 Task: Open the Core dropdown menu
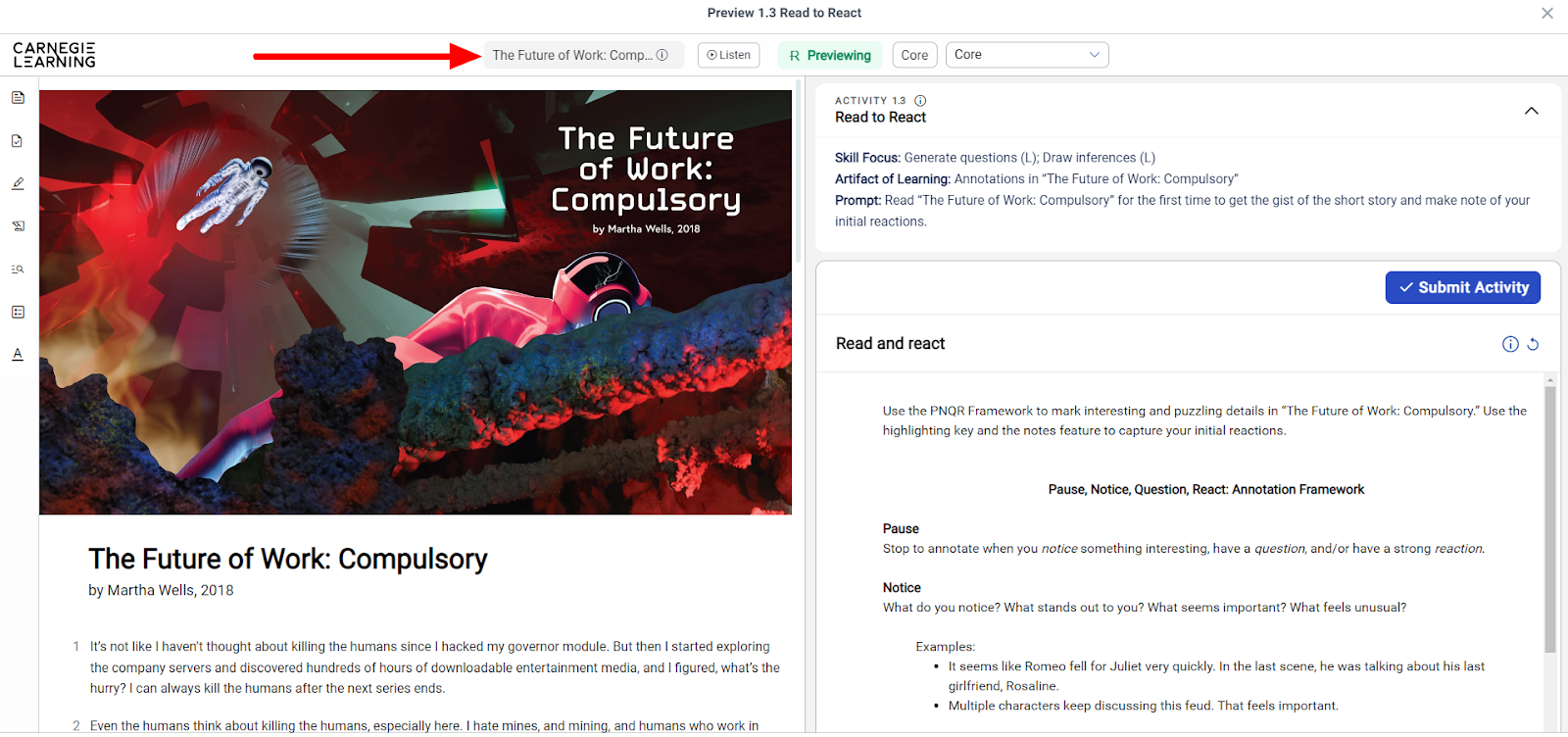click(x=1027, y=55)
